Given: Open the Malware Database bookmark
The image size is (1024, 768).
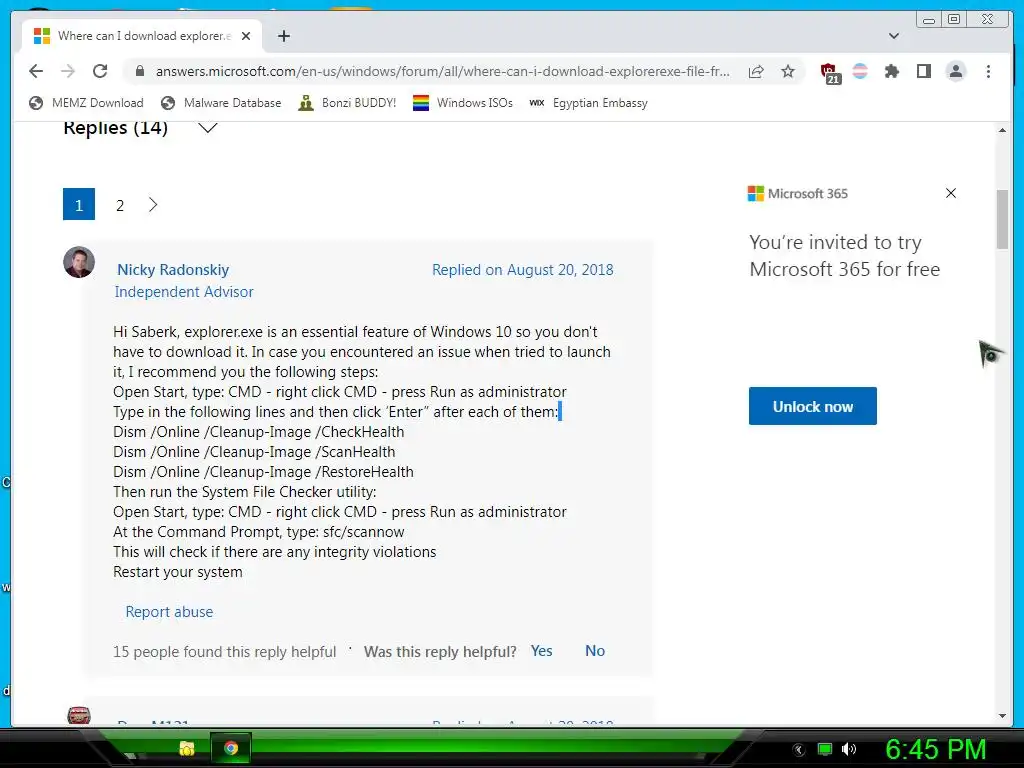Looking at the screenshot, I should (221, 103).
